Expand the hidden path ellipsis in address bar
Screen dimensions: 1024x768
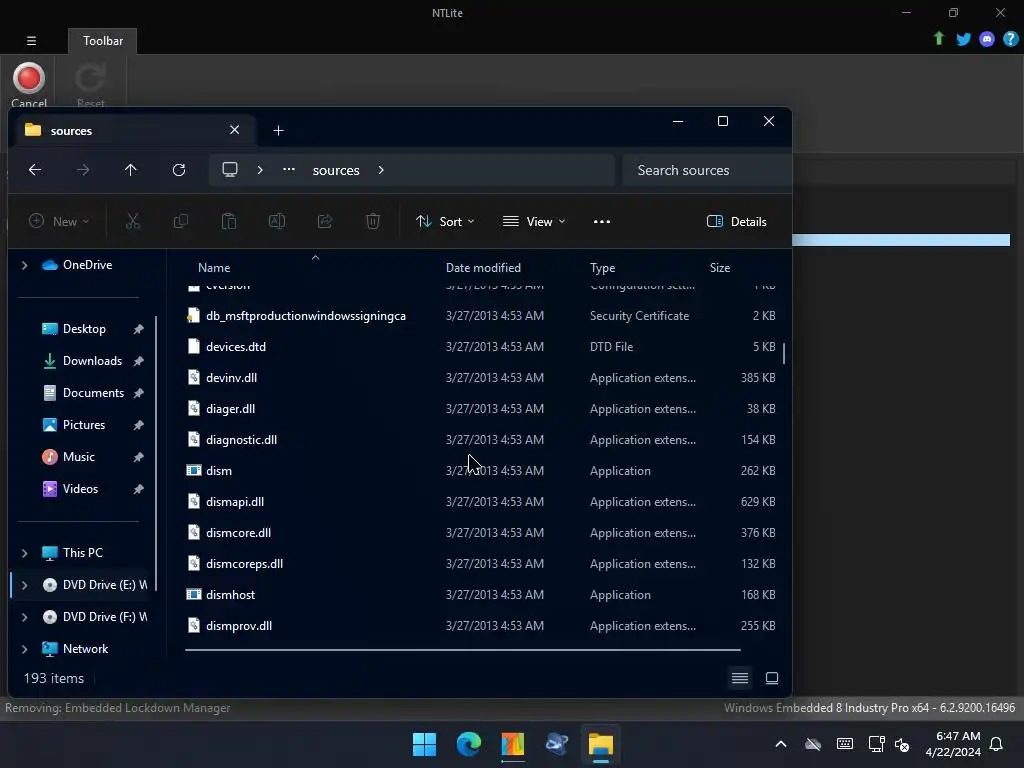pyautogui.click(x=289, y=170)
